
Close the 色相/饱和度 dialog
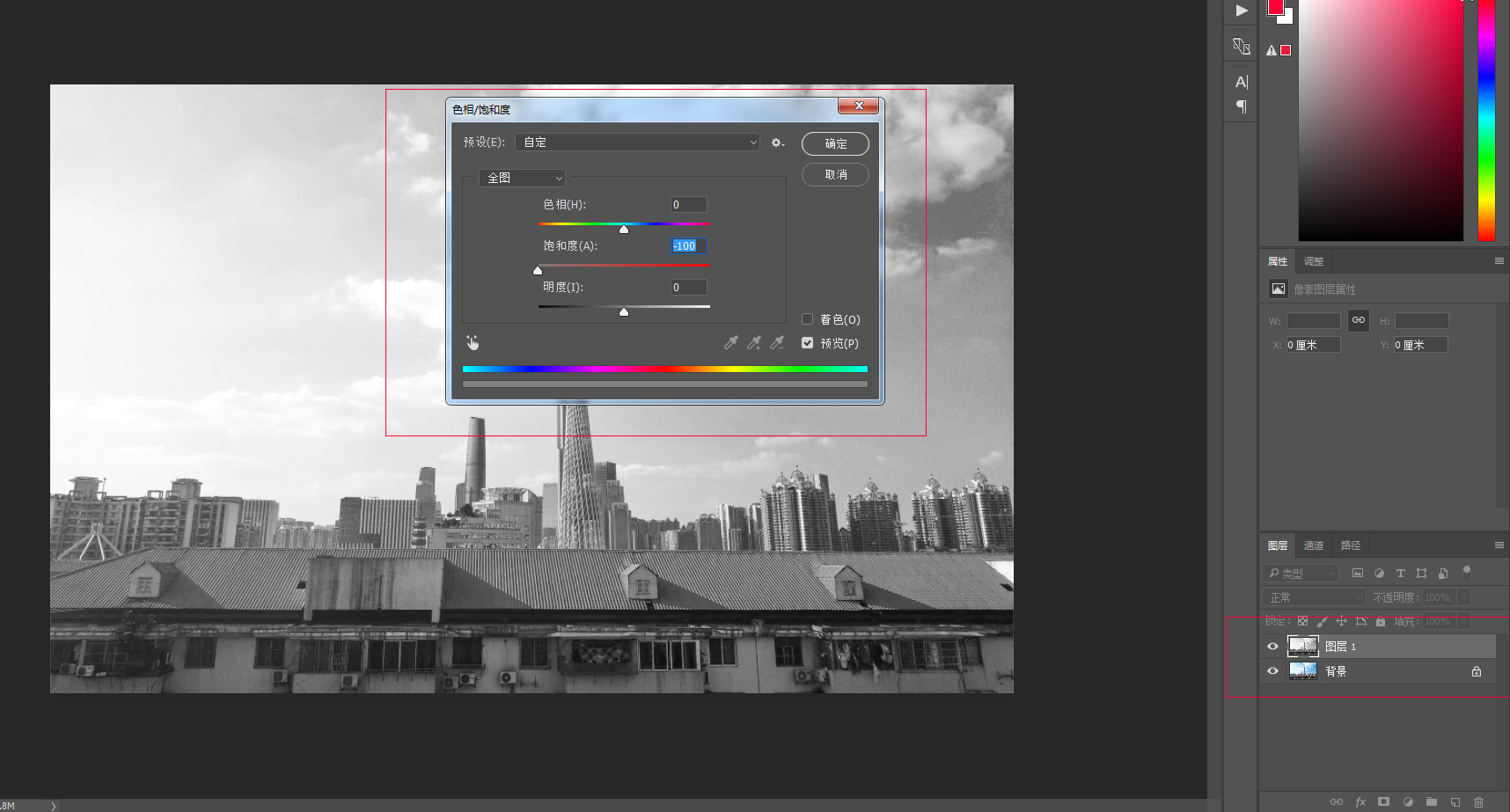(858, 106)
